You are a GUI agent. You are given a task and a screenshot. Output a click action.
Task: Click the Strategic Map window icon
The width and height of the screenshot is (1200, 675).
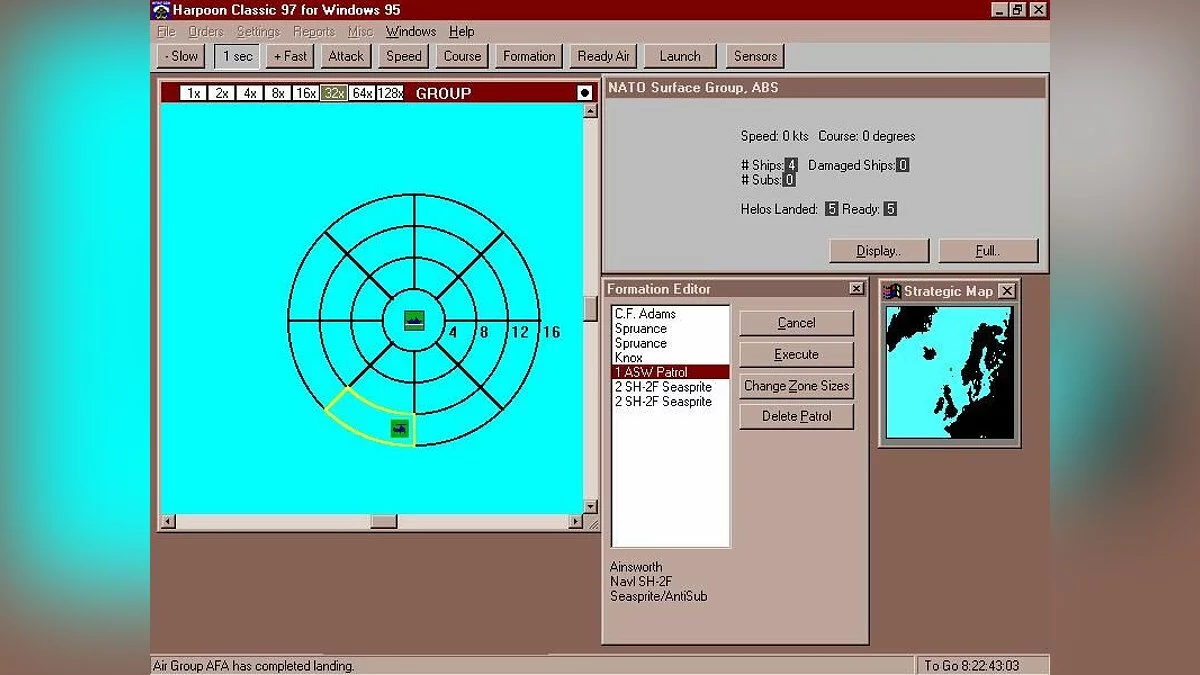click(x=893, y=291)
